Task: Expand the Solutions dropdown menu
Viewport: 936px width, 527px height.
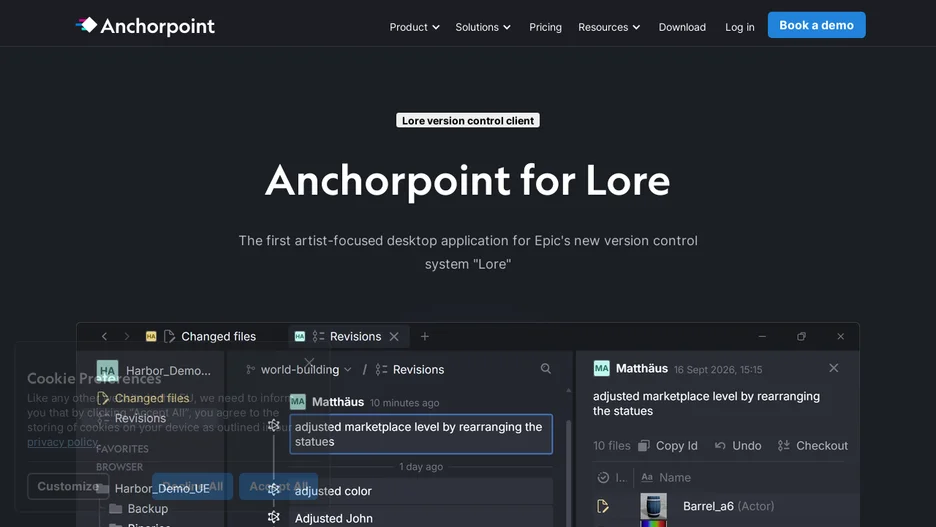Action: [483, 27]
